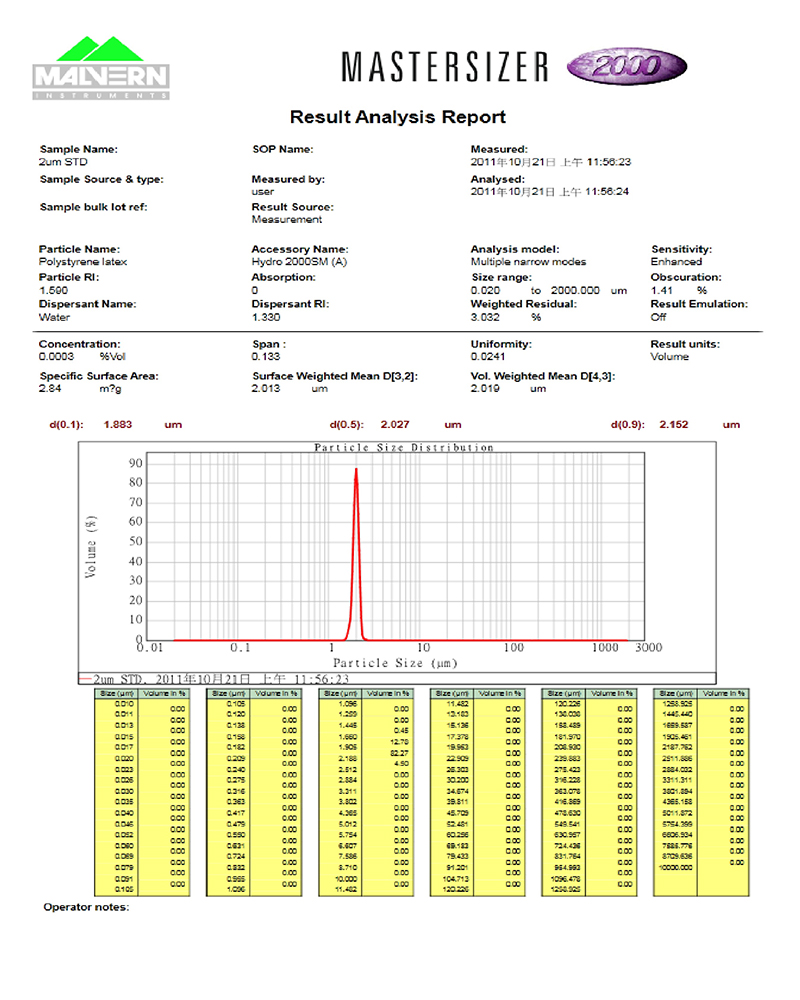This screenshot has height=1000, width=800.
Task: Click the 'Specific Surface Area:' label
Action: coord(99,376)
